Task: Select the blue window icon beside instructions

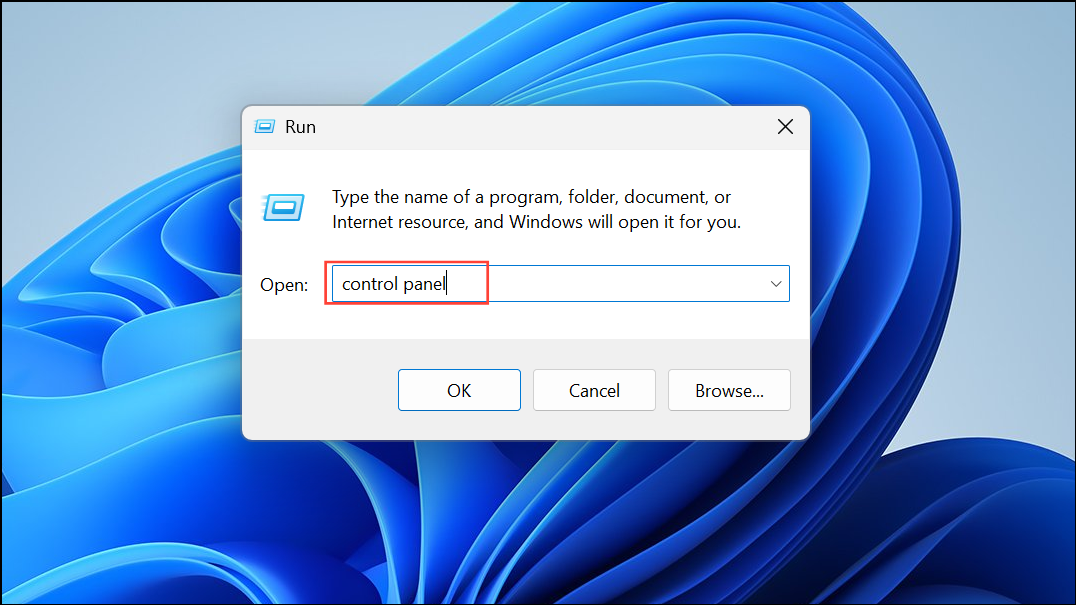Action: coord(284,207)
